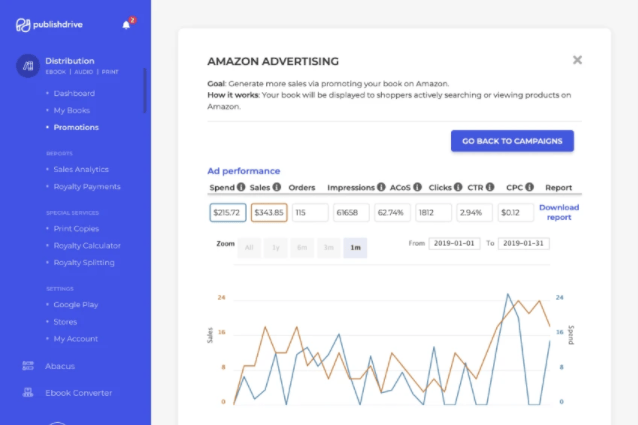Click the Abacus icon in sidebar
This screenshot has width=638, height=425.
pos(28,366)
